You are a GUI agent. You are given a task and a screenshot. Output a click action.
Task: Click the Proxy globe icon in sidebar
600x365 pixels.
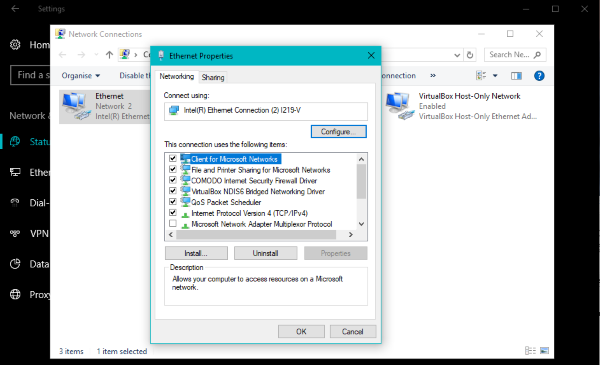pyautogui.click(x=15, y=294)
